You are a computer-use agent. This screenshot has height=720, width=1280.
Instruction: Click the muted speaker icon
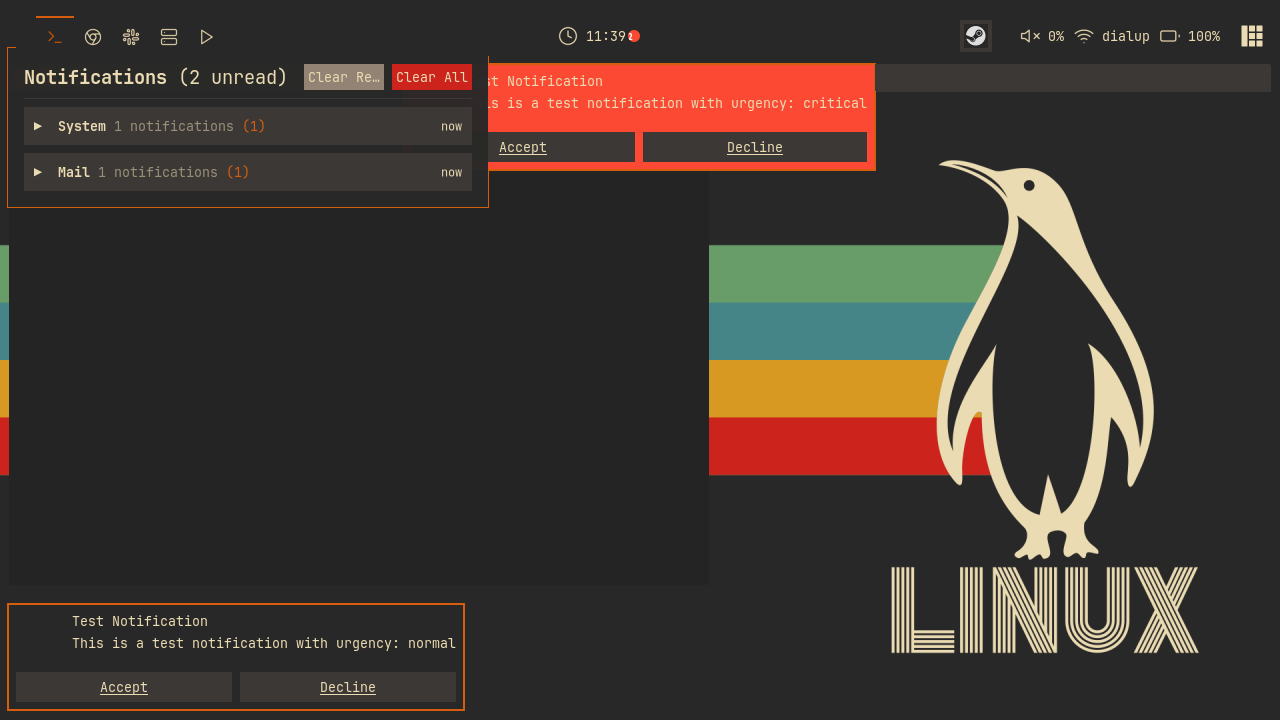[1030, 36]
